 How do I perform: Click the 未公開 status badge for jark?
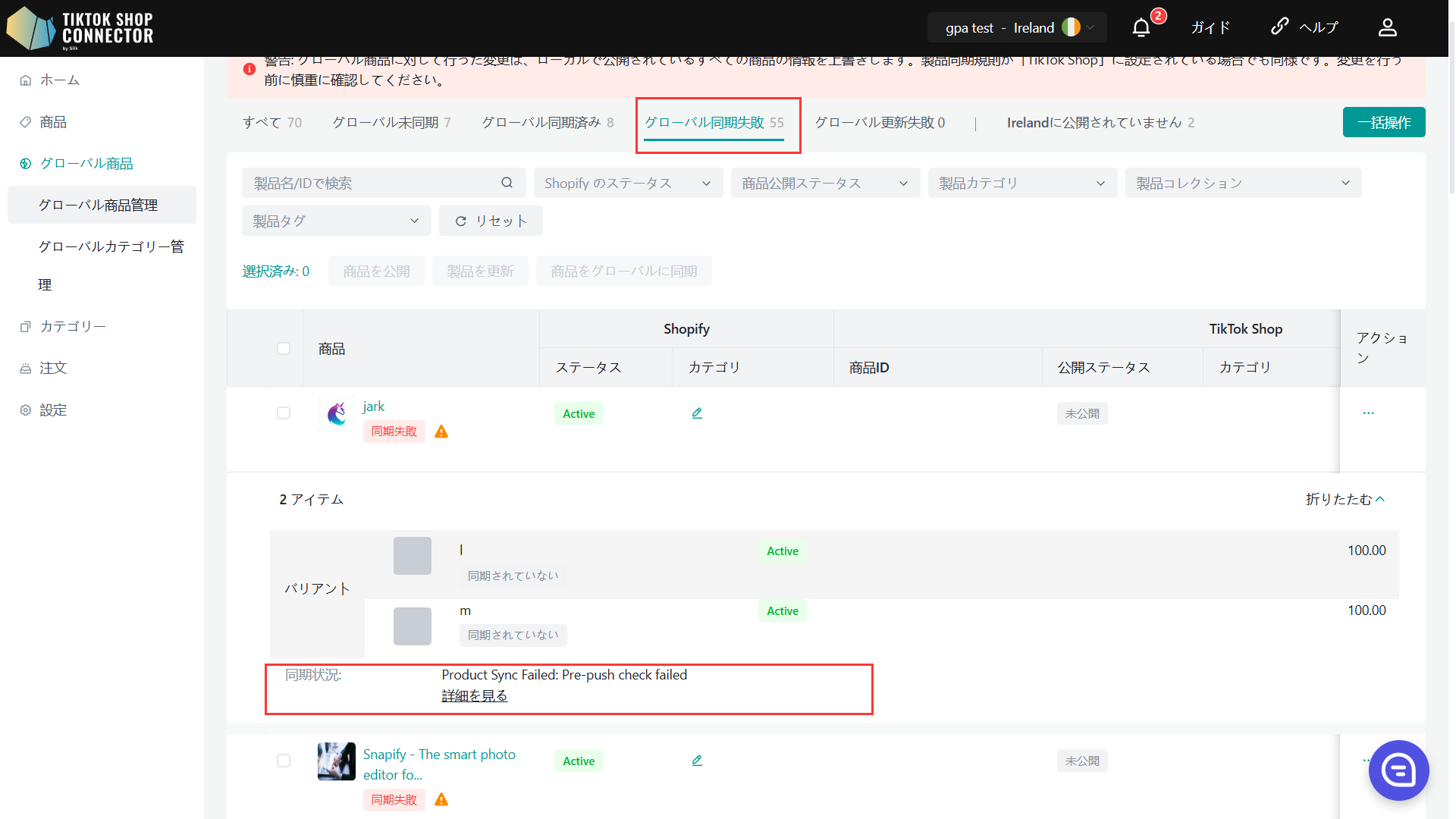[1082, 413]
